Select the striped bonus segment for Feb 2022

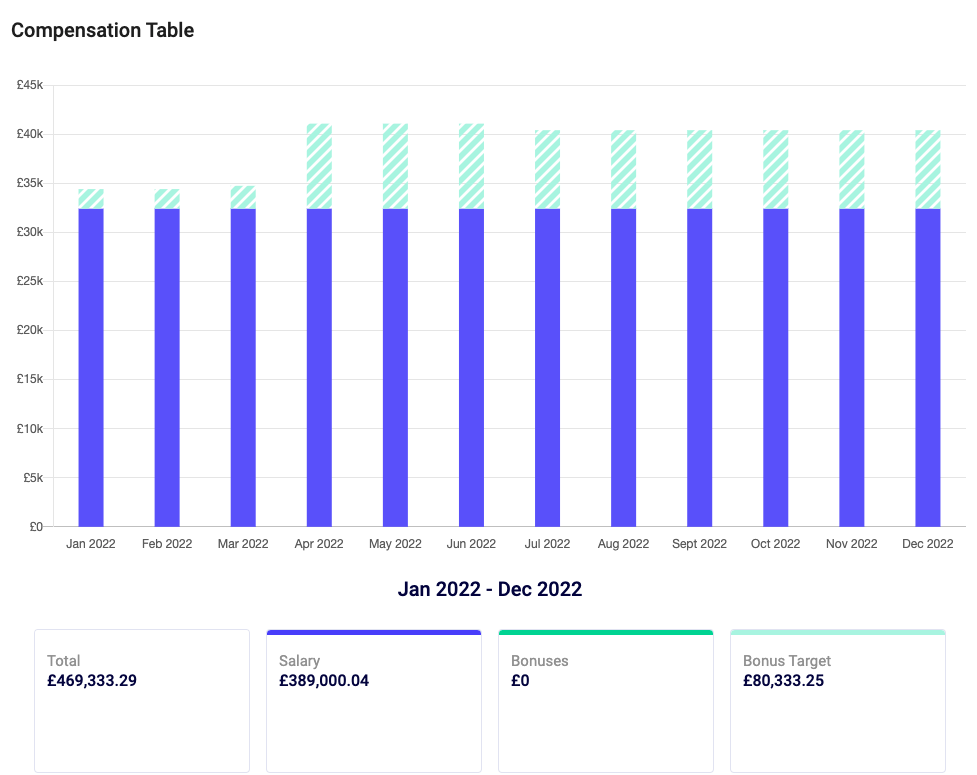coord(167,199)
